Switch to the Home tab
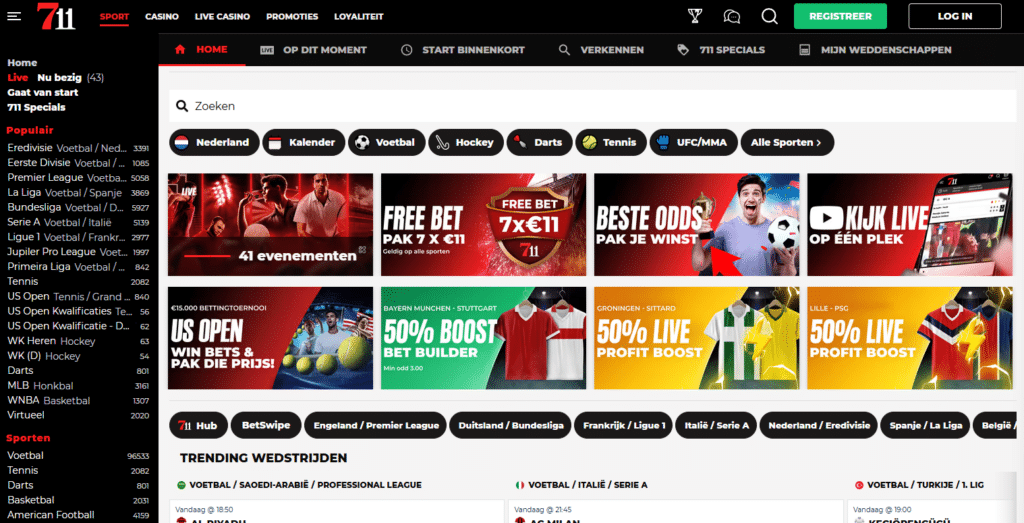Image resolution: width=1024 pixels, height=523 pixels. tap(202, 50)
